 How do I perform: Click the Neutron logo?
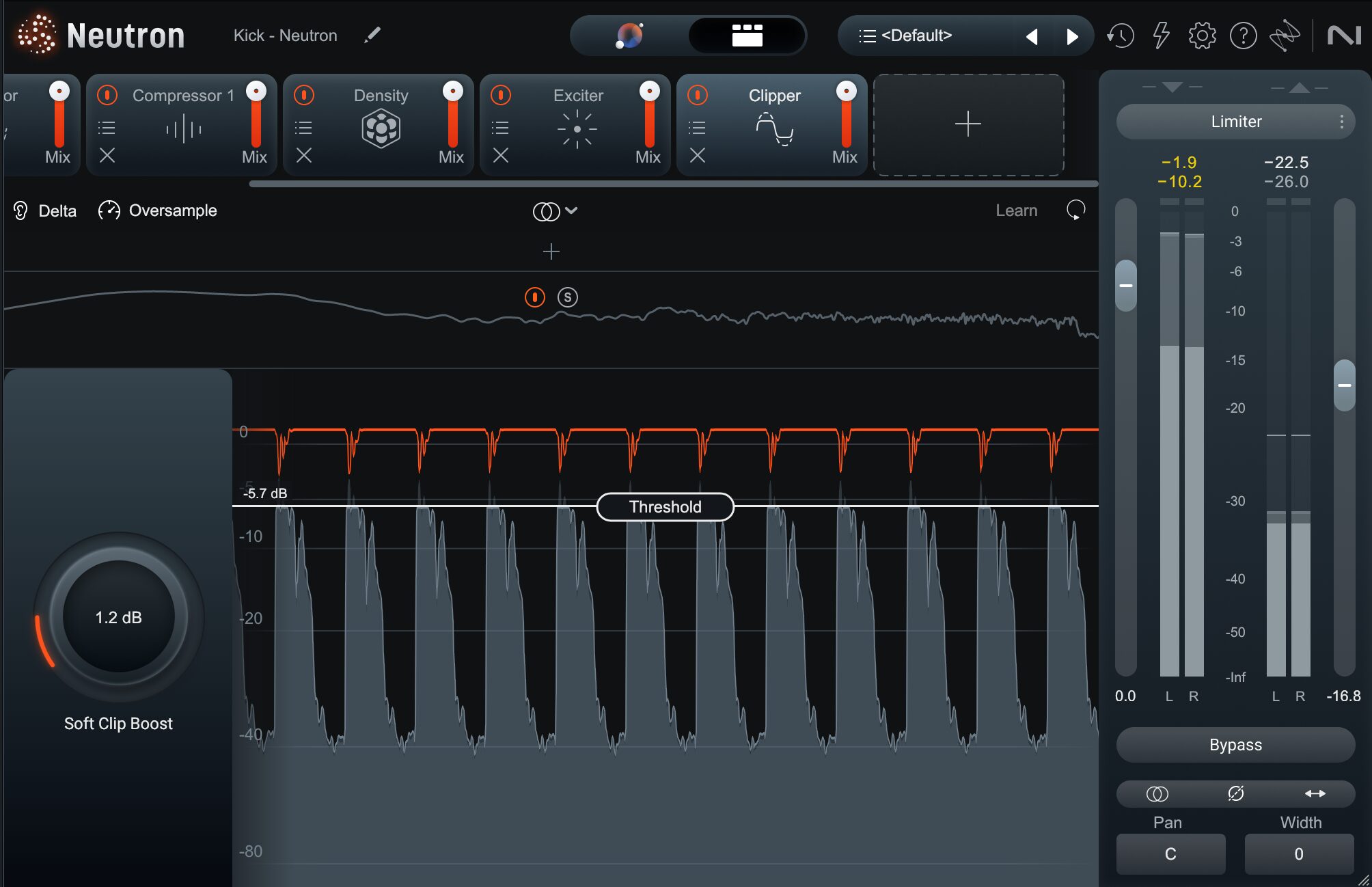(100, 36)
